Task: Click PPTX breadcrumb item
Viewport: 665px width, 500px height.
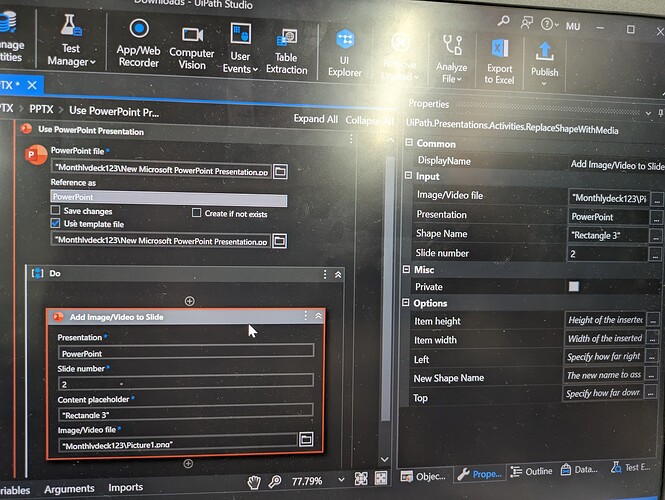Action: (41, 109)
